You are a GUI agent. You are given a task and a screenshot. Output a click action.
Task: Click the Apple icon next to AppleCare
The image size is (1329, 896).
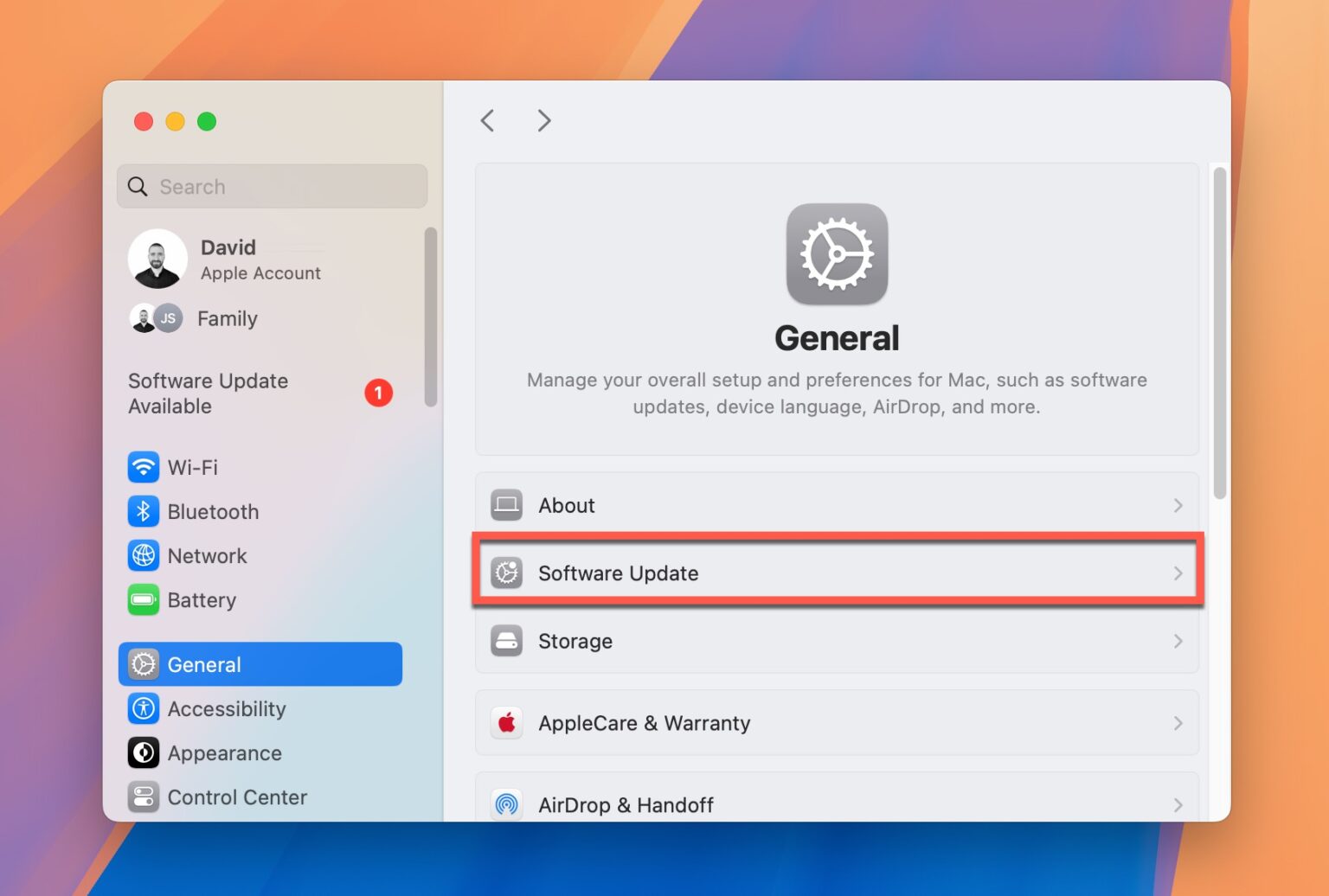507,722
